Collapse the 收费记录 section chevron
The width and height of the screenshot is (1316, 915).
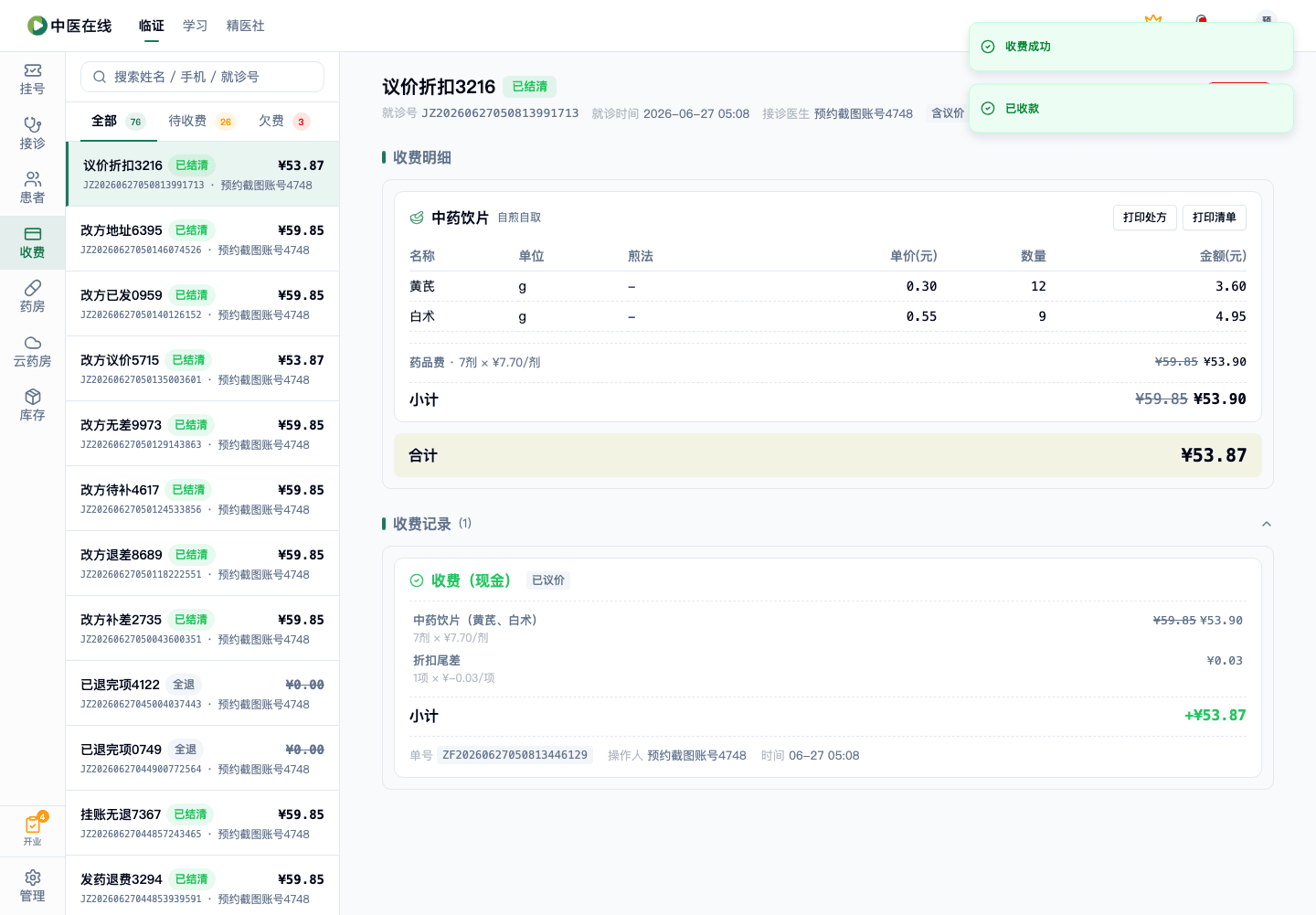click(x=1267, y=524)
